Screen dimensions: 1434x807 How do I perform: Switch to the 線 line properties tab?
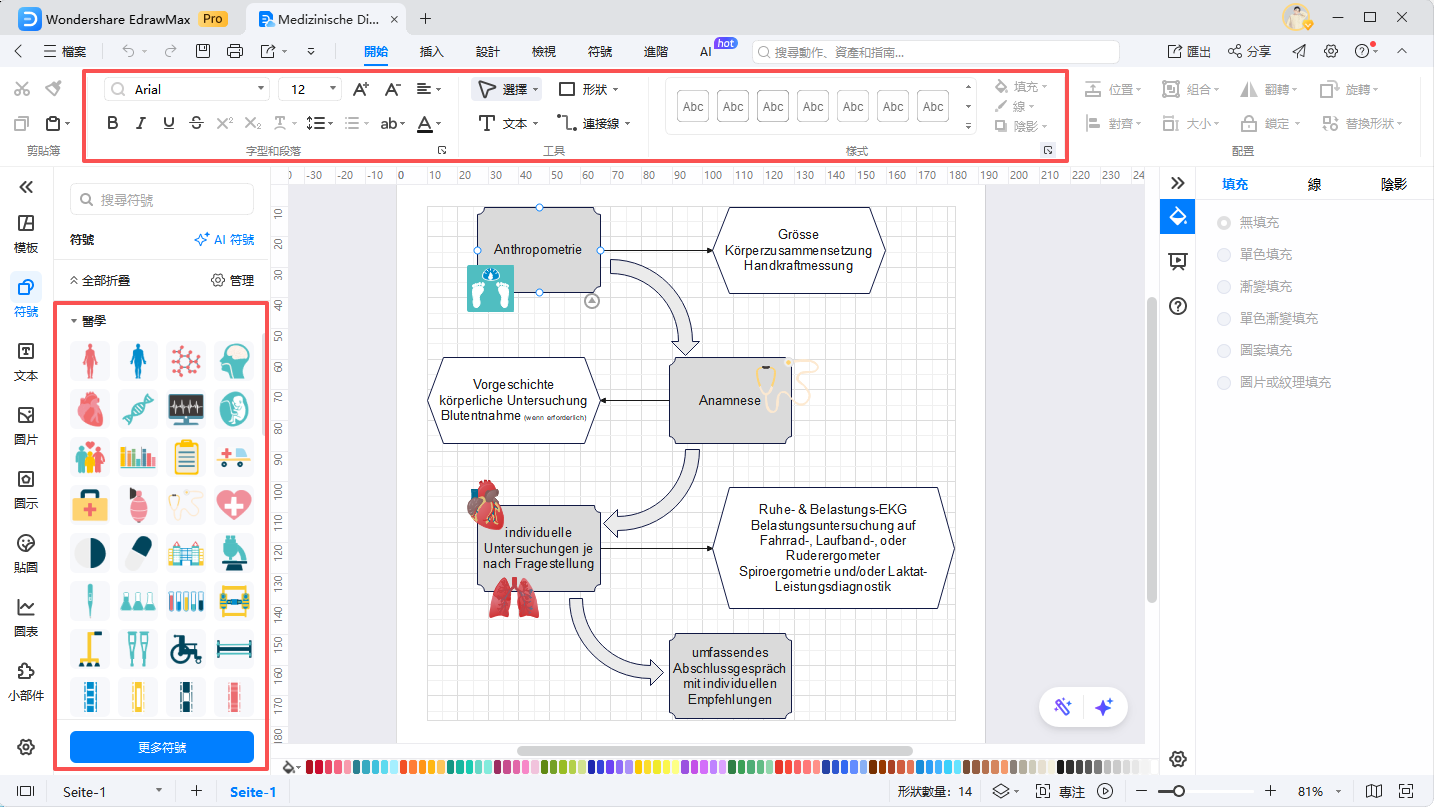click(x=1314, y=184)
